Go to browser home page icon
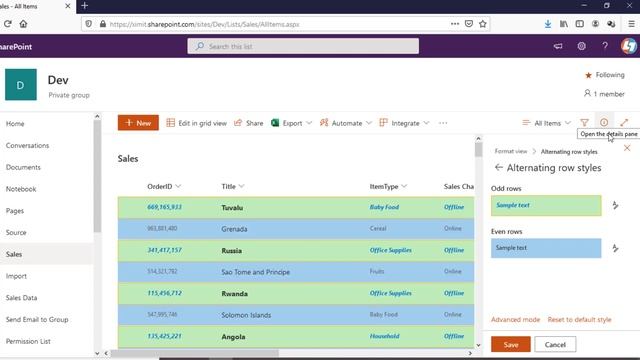This screenshot has width=640, height=360. [x=23, y=24]
